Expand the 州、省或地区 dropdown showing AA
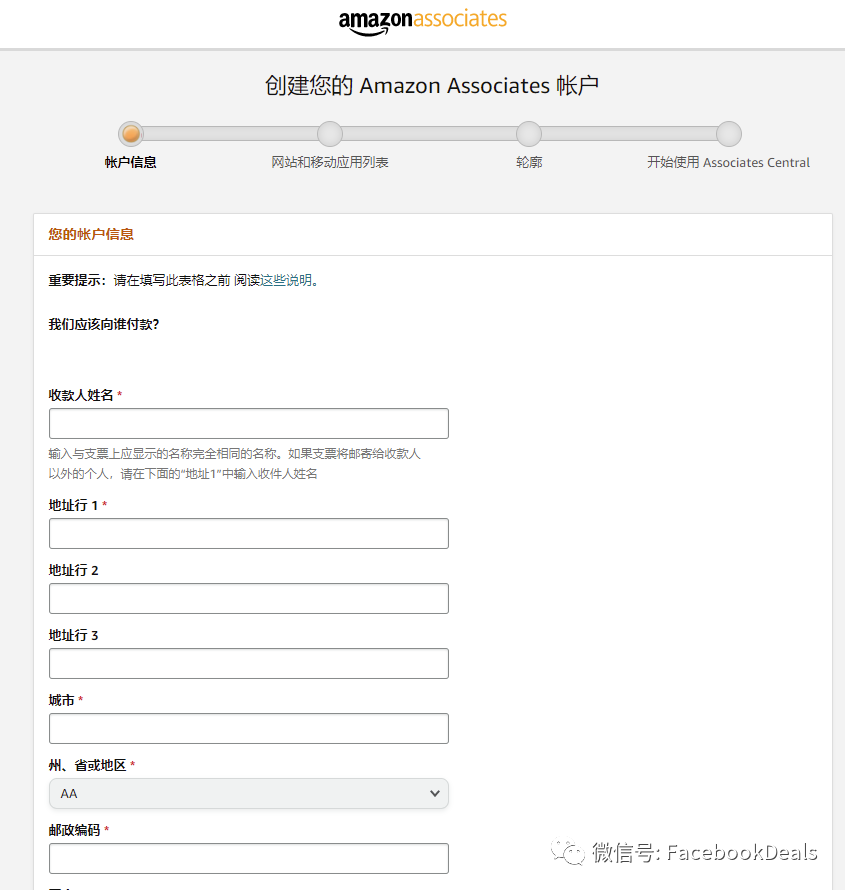 pos(249,794)
